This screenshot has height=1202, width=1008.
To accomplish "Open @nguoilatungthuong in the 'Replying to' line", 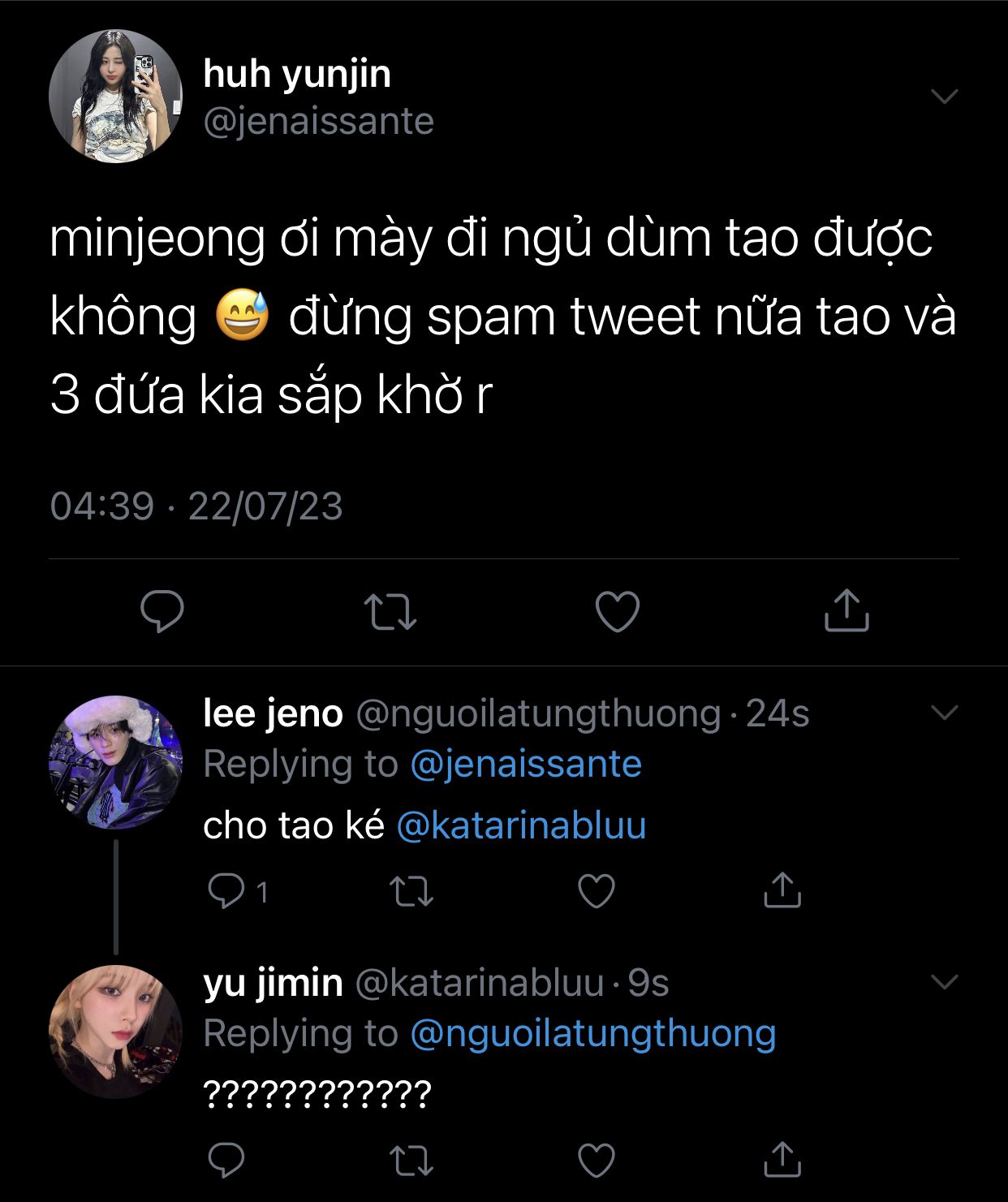I will [593, 1033].
